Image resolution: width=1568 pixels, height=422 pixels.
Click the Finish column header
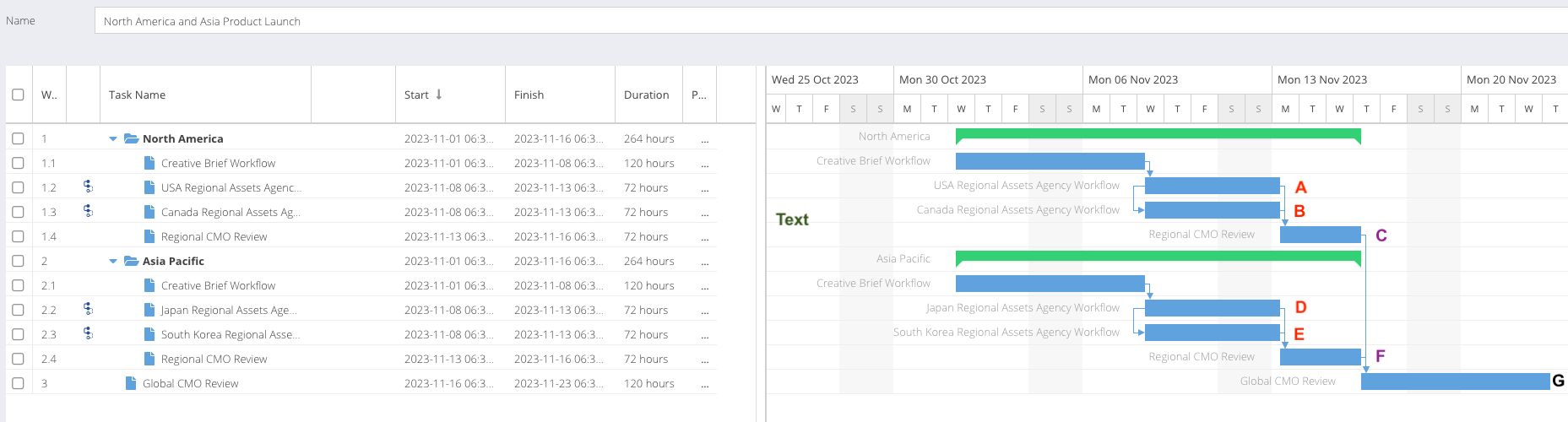pyautogui.click(x=529, y=95)
